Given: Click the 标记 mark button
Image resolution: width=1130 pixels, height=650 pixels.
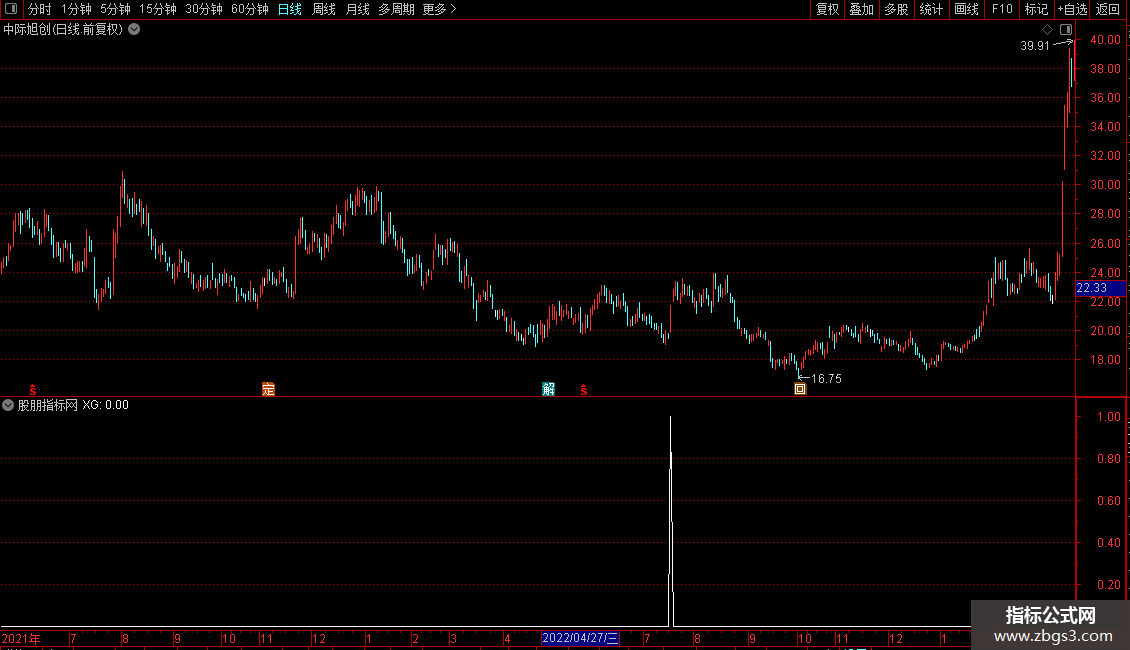Looking at the screenshot, I should coord(1036,9).
